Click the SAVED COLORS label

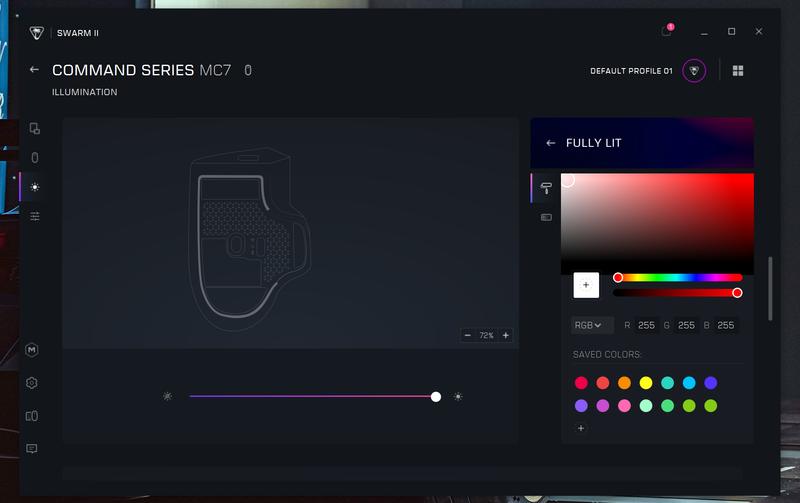point(607,355)
